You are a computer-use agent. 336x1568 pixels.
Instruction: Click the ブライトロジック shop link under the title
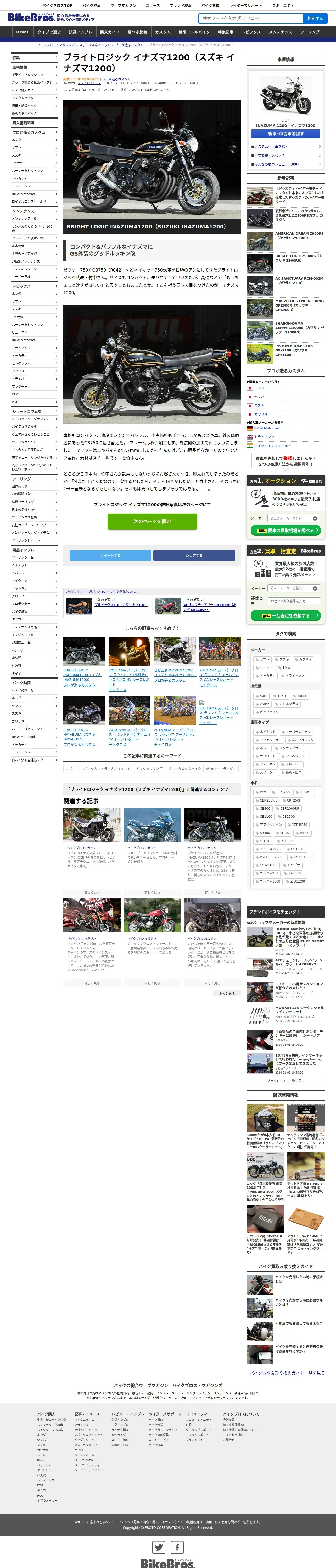(x=88, y=83)
